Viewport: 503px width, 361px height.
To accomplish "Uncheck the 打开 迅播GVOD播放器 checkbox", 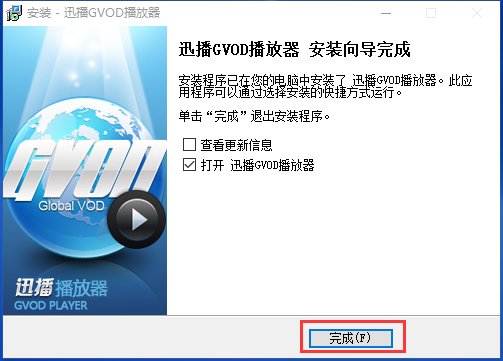I will (x=189, y=165).
